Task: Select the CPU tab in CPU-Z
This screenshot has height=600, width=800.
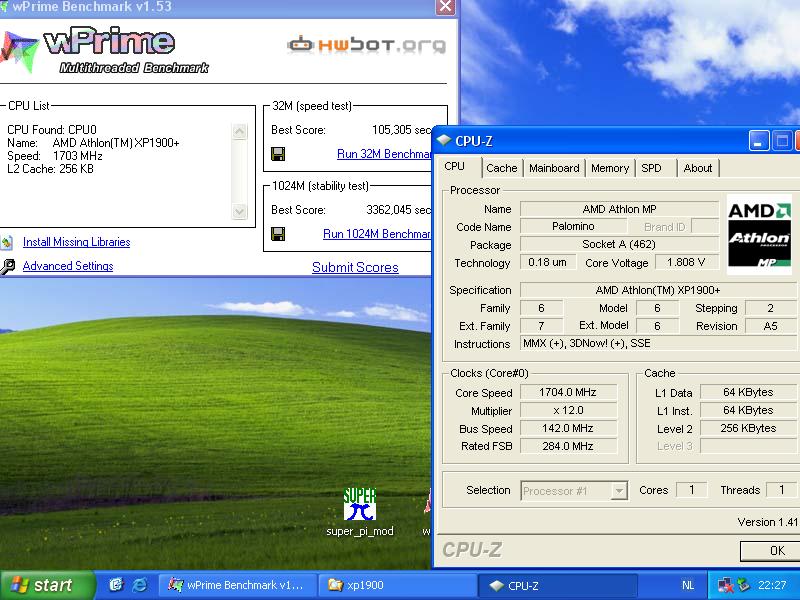Action: (x=455, y=166)
